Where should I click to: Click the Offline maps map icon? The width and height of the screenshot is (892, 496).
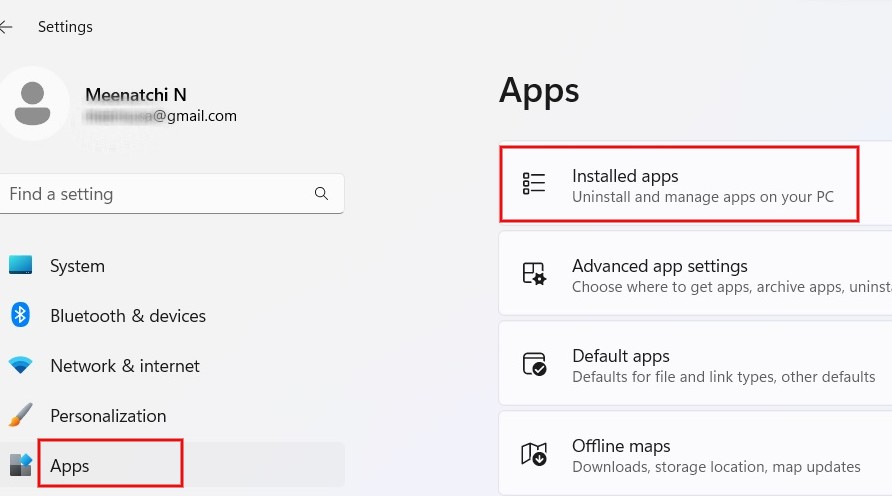[x=534, y=454]
